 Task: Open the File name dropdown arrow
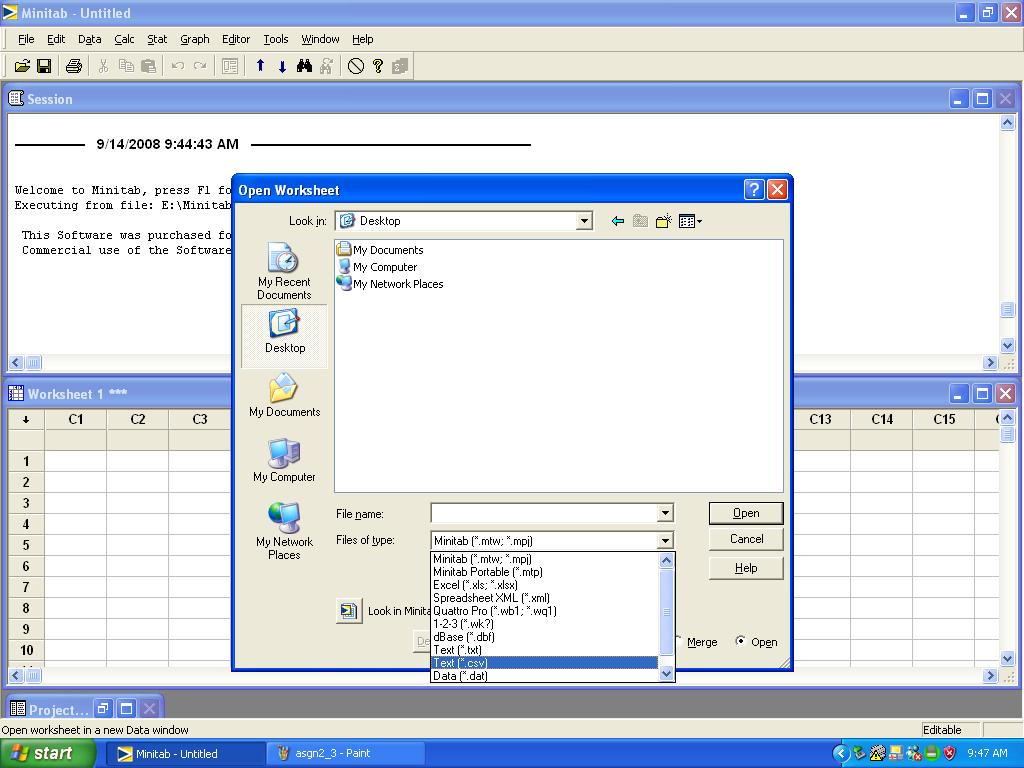click(x=665, y=513)
